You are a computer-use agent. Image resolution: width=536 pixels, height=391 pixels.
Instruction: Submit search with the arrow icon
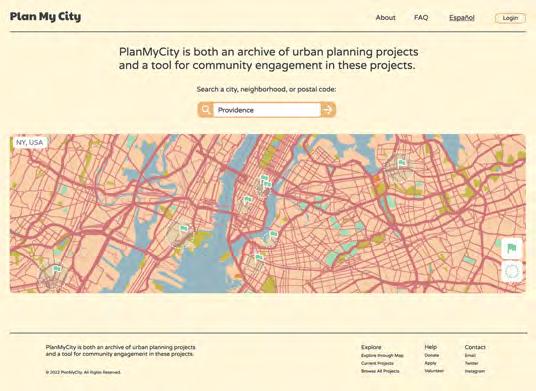click(x=328, y=110)
